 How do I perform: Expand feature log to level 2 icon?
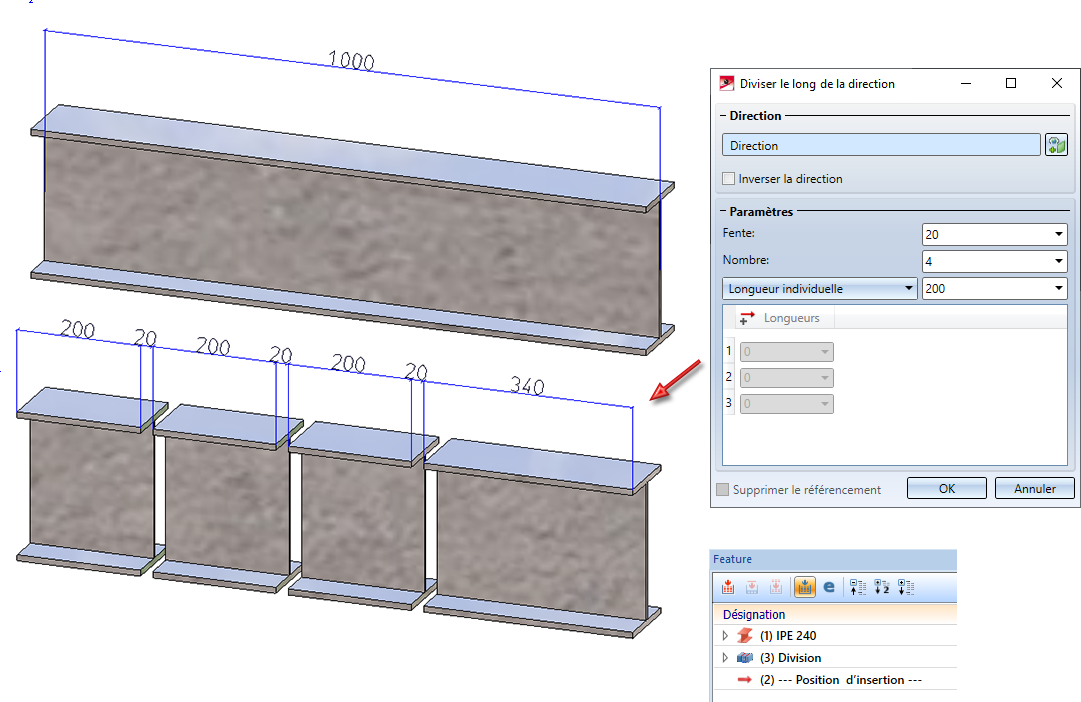882,587
